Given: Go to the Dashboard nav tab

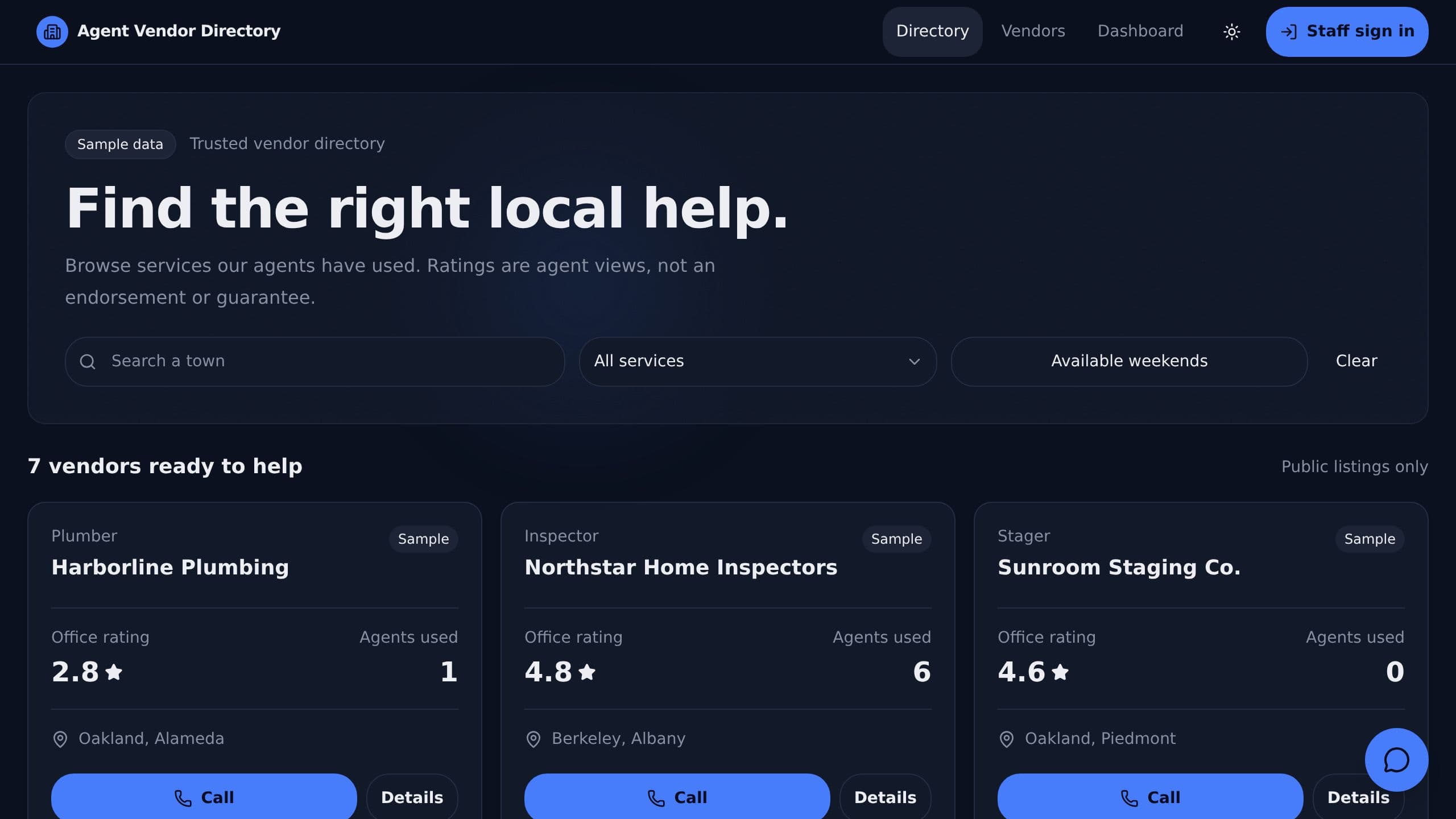Looking at the screenshot, I should (x=1140, y=31).
